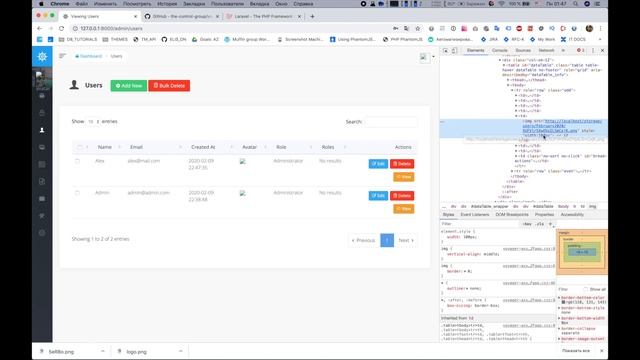Delete the Admin user
The height and width of the screenshot is (360, 640).
pos(402,196)
